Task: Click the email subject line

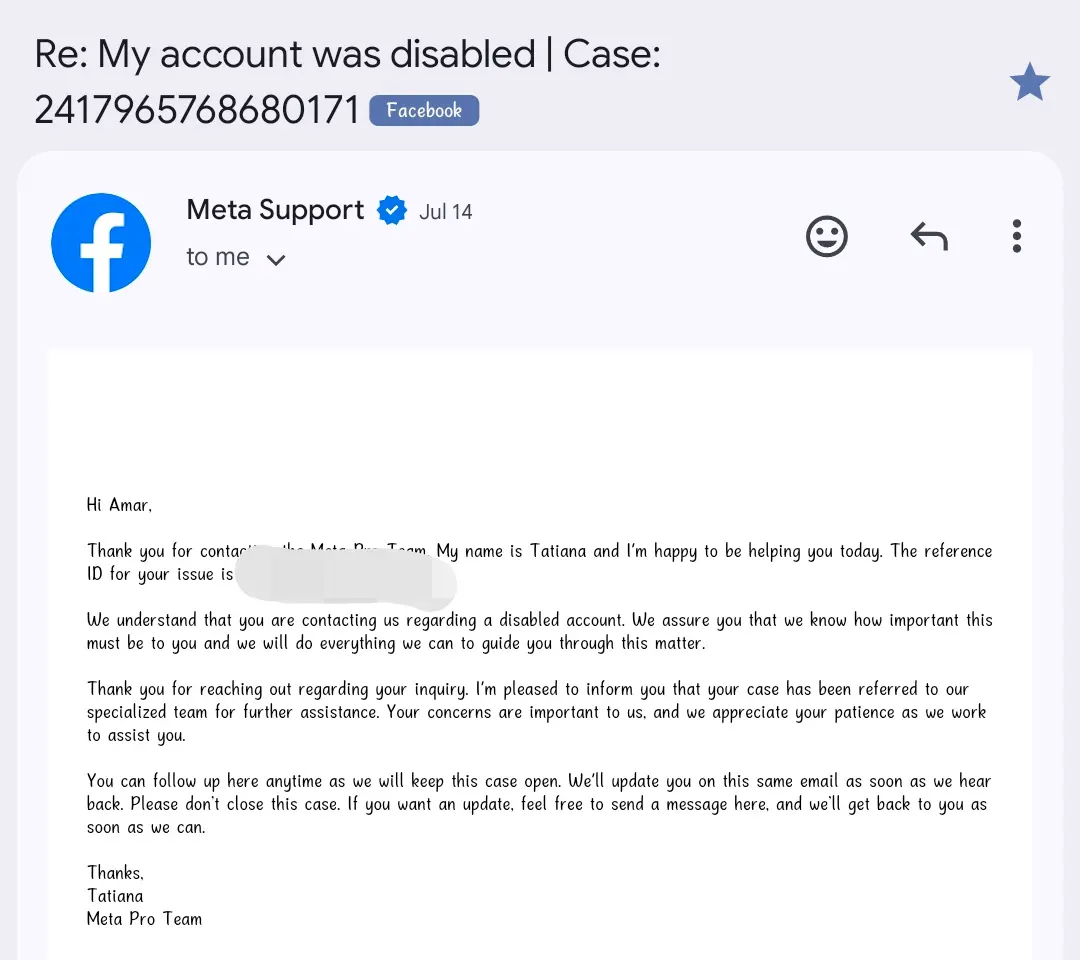Action: [347, 81]
